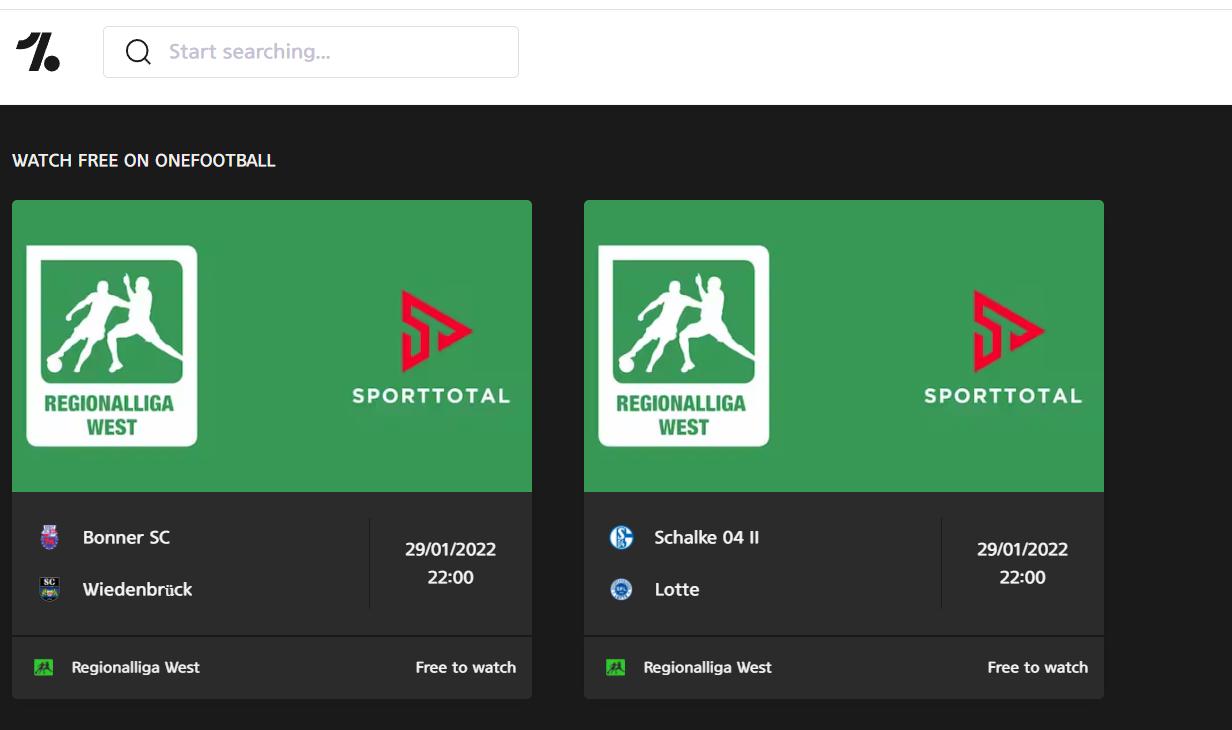
Task: Open Regionalliga West link under Schalke match
Action: point(708,667)
